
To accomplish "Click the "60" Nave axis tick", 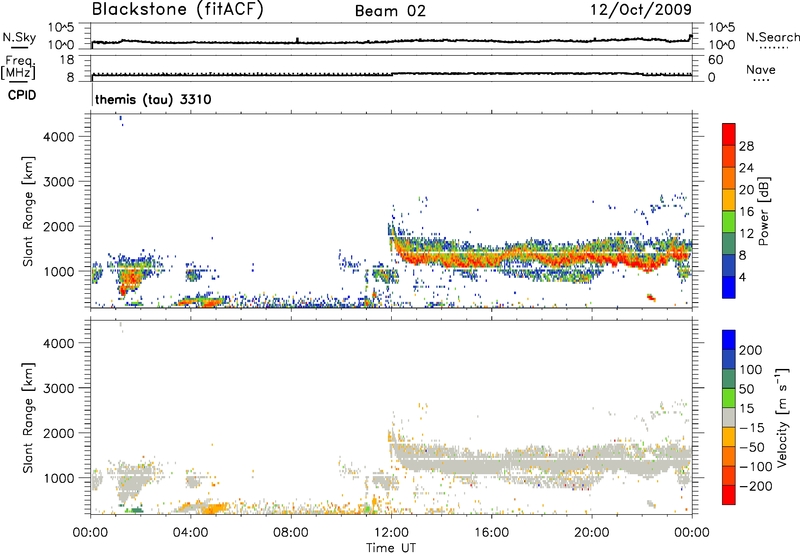I will pos(715,60).
